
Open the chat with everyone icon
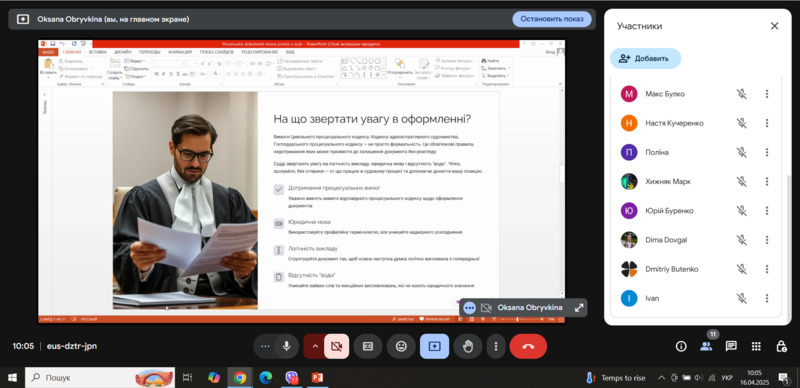point(731,346)
